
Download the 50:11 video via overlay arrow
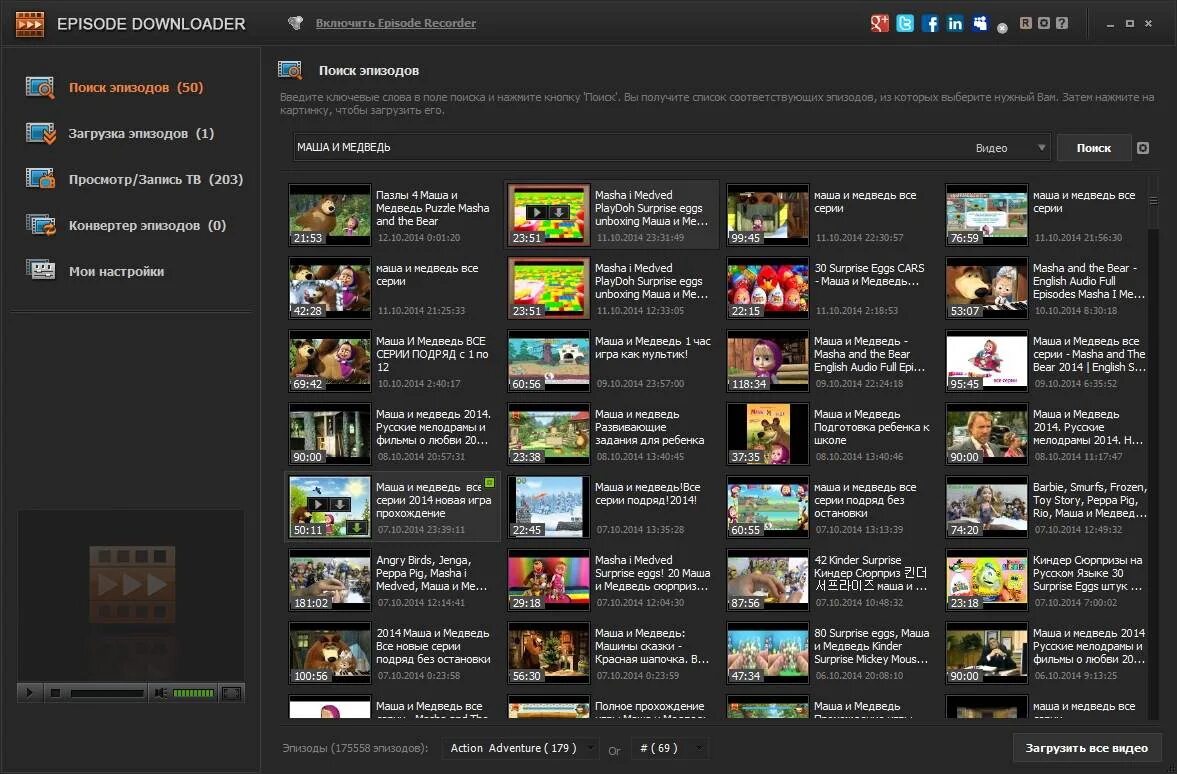339,504
